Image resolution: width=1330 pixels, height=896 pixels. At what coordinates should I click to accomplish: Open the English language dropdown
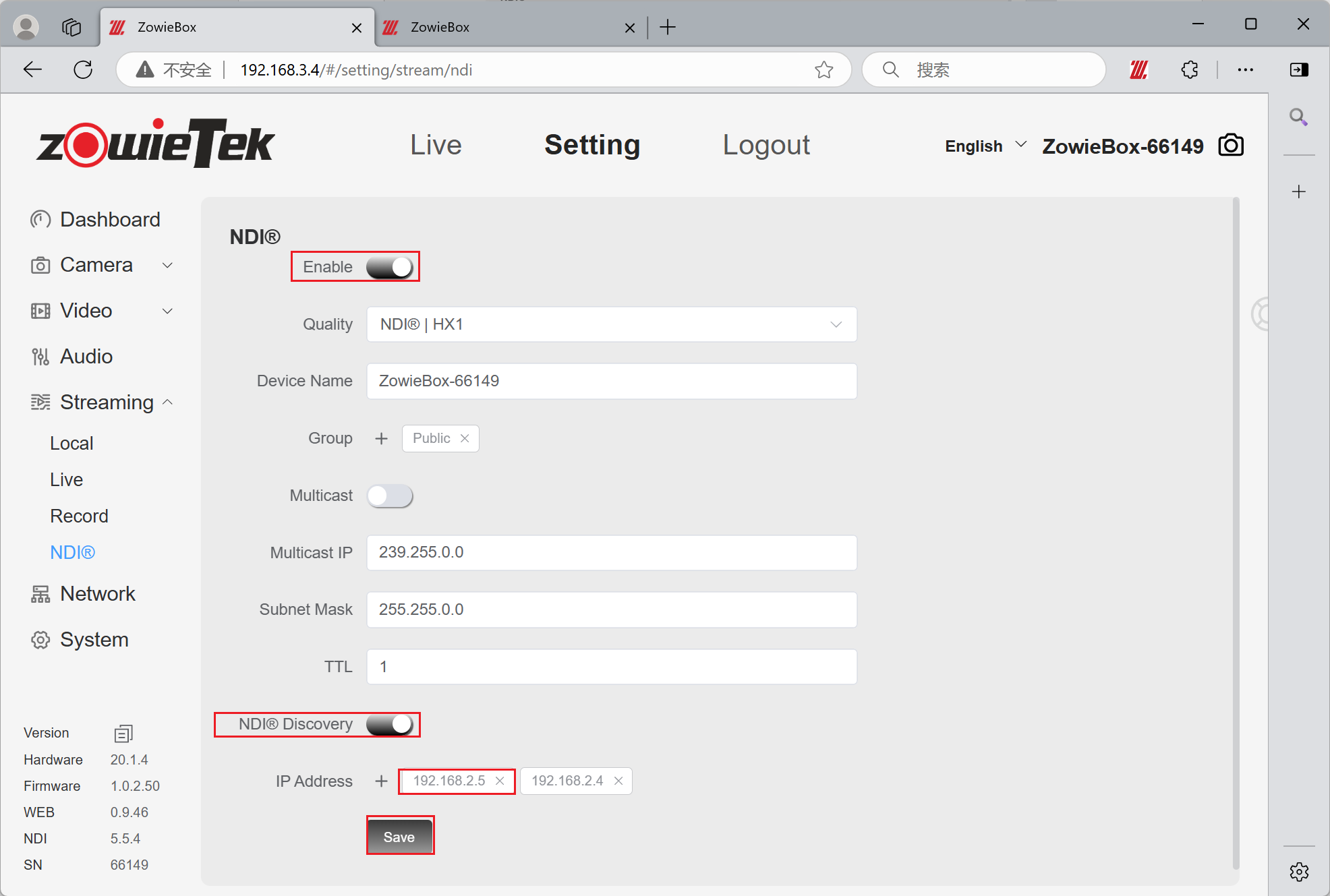click(x=985, y=146)
